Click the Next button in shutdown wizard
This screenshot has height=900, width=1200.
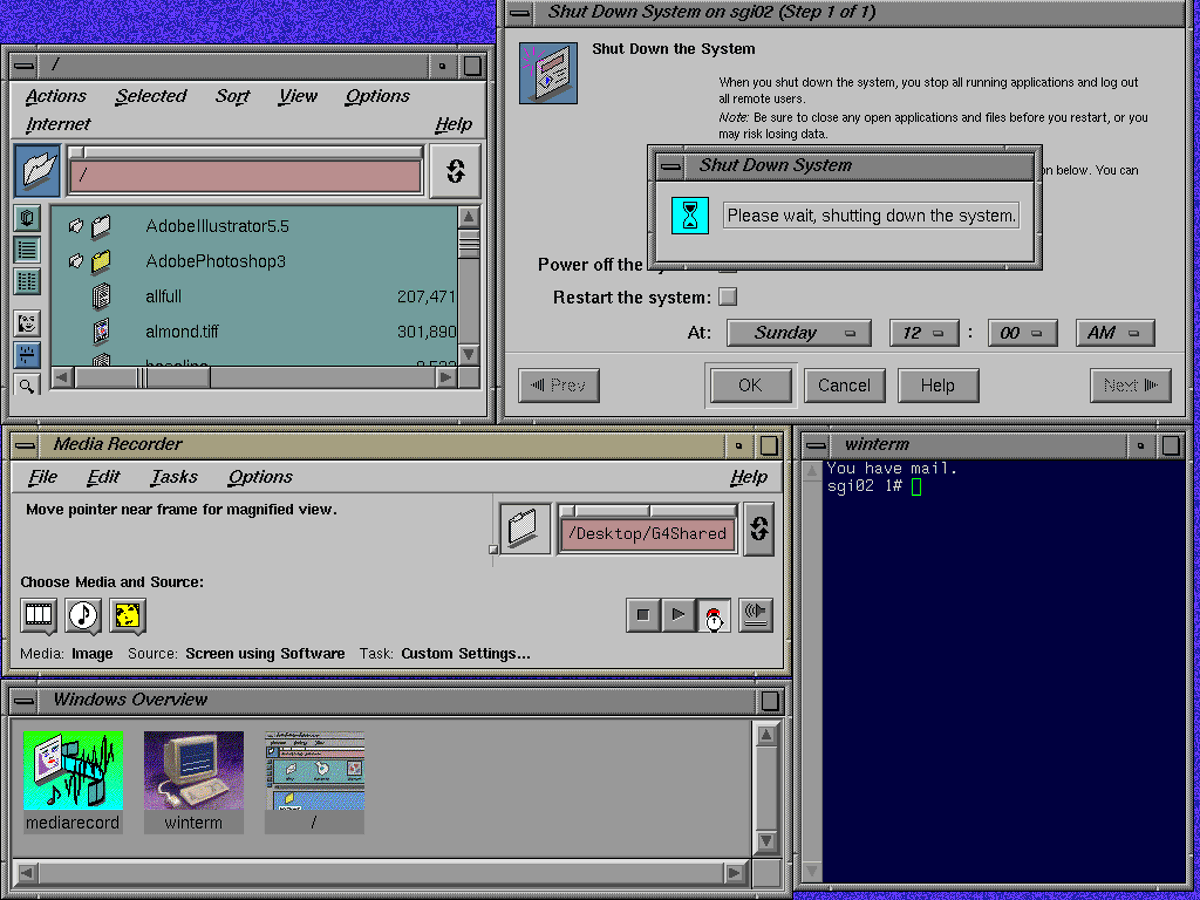coord(1130,386)
